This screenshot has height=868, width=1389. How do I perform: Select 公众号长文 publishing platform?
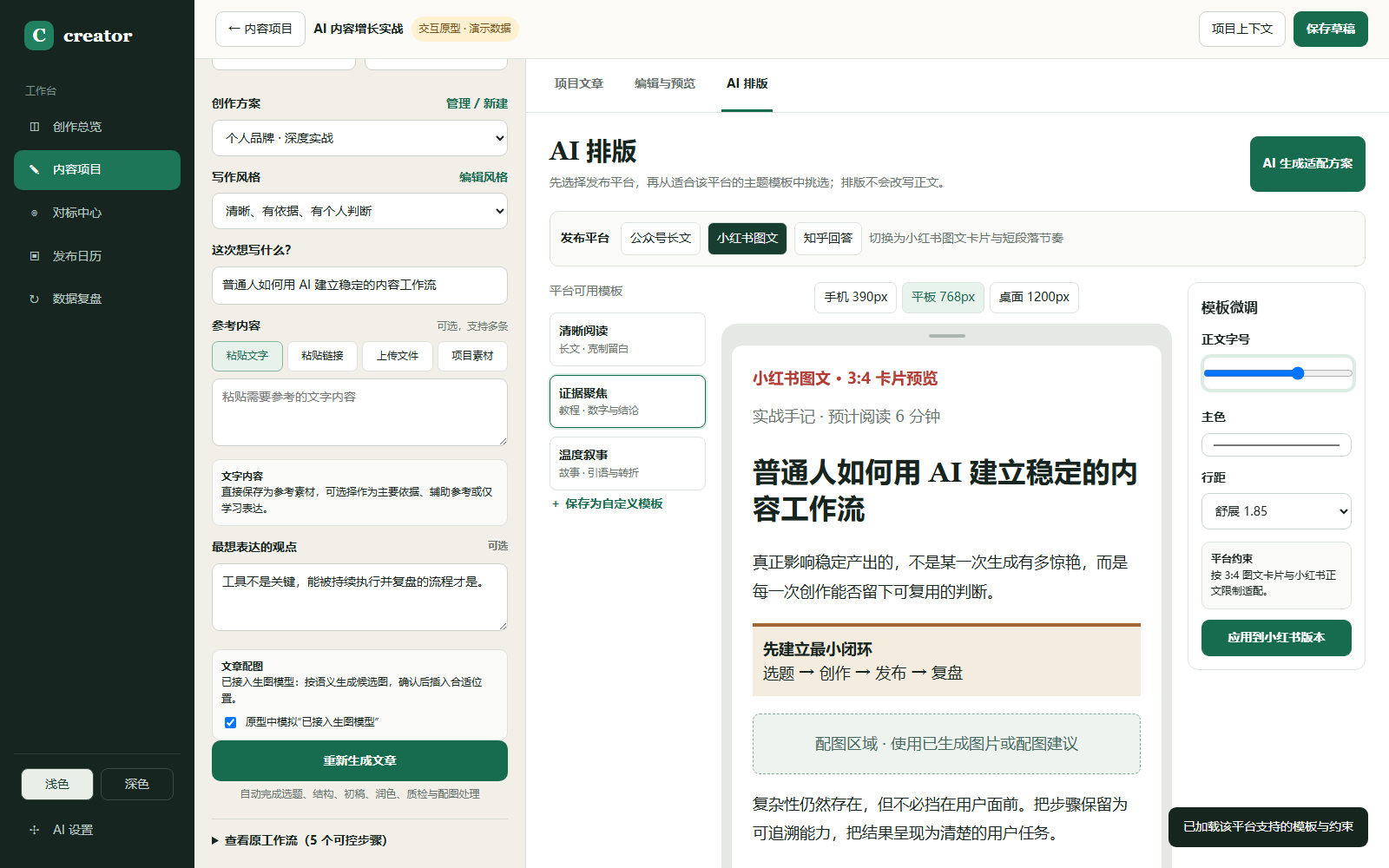[x=661, y=238]
